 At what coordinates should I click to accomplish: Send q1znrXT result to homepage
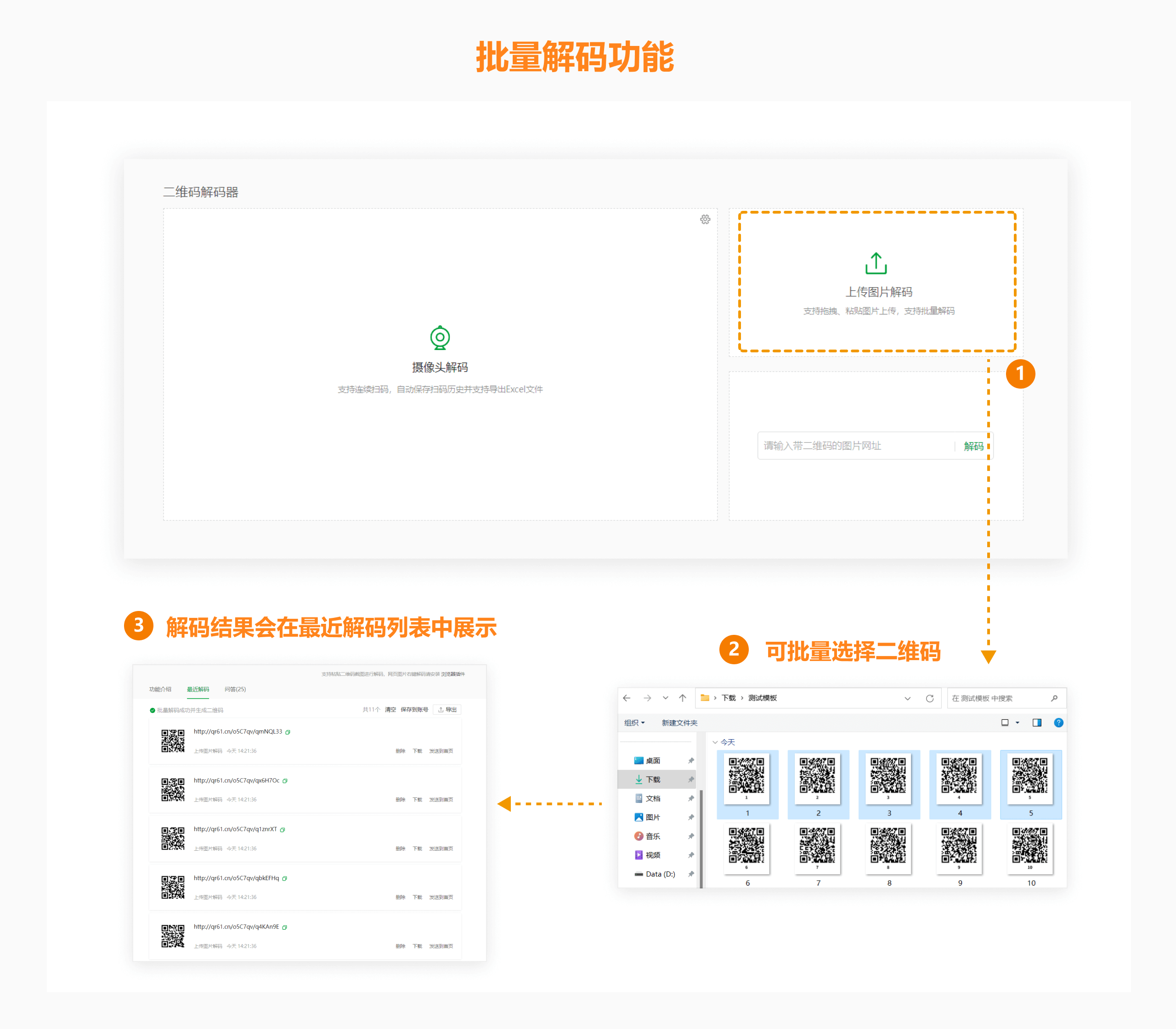441,849
